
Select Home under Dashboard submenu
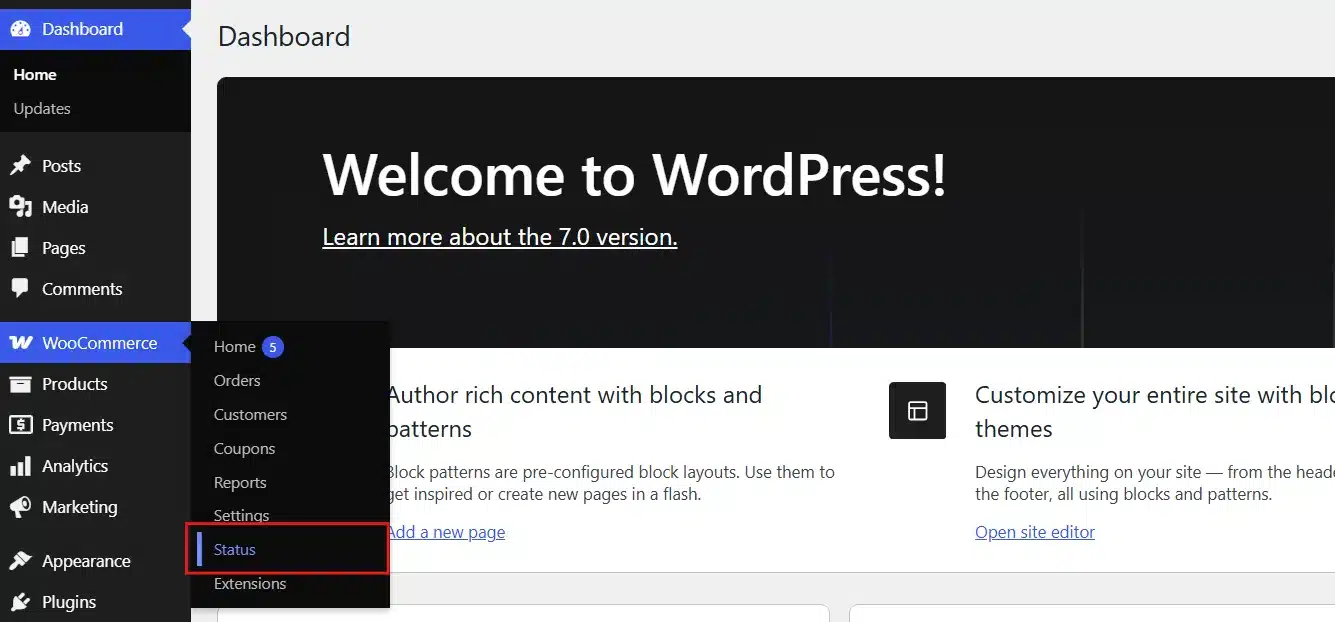click(35, 75)
